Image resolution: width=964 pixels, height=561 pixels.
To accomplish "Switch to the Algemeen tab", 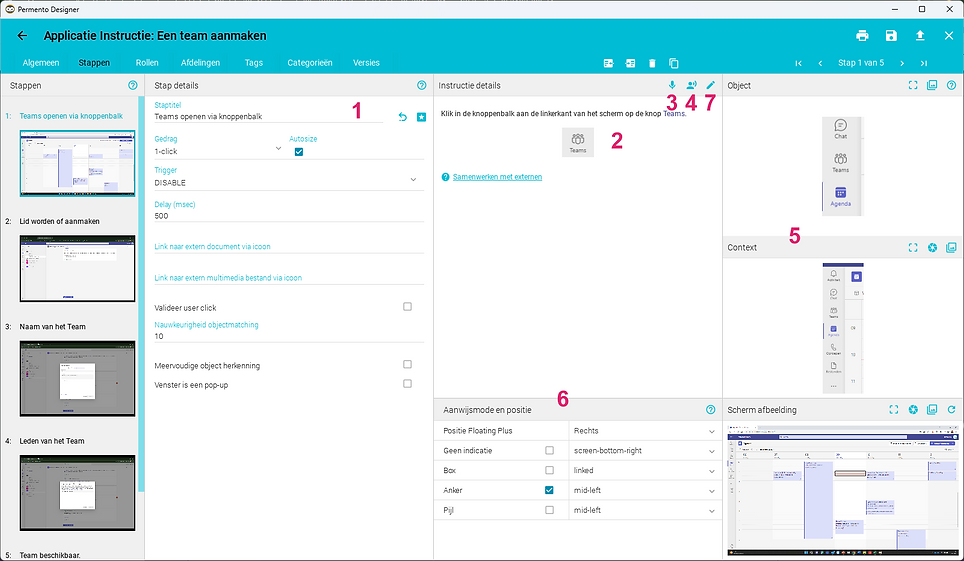I will (41, 63).
